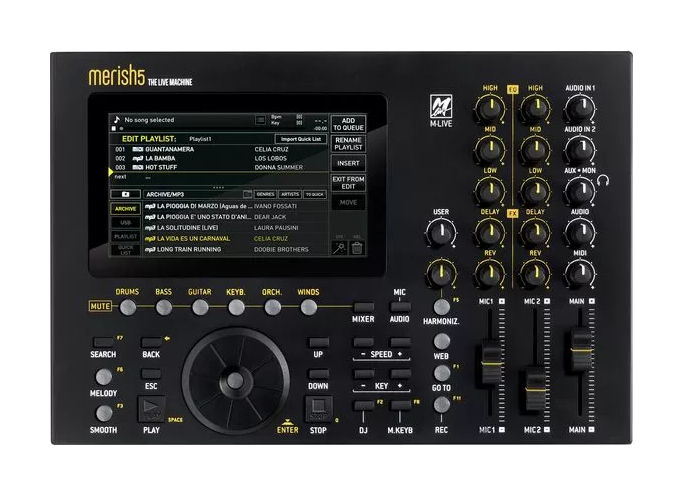Tap the music note icon by No song selected
The width and height of the screenshot is (684, 497).
tap(116, 119)
